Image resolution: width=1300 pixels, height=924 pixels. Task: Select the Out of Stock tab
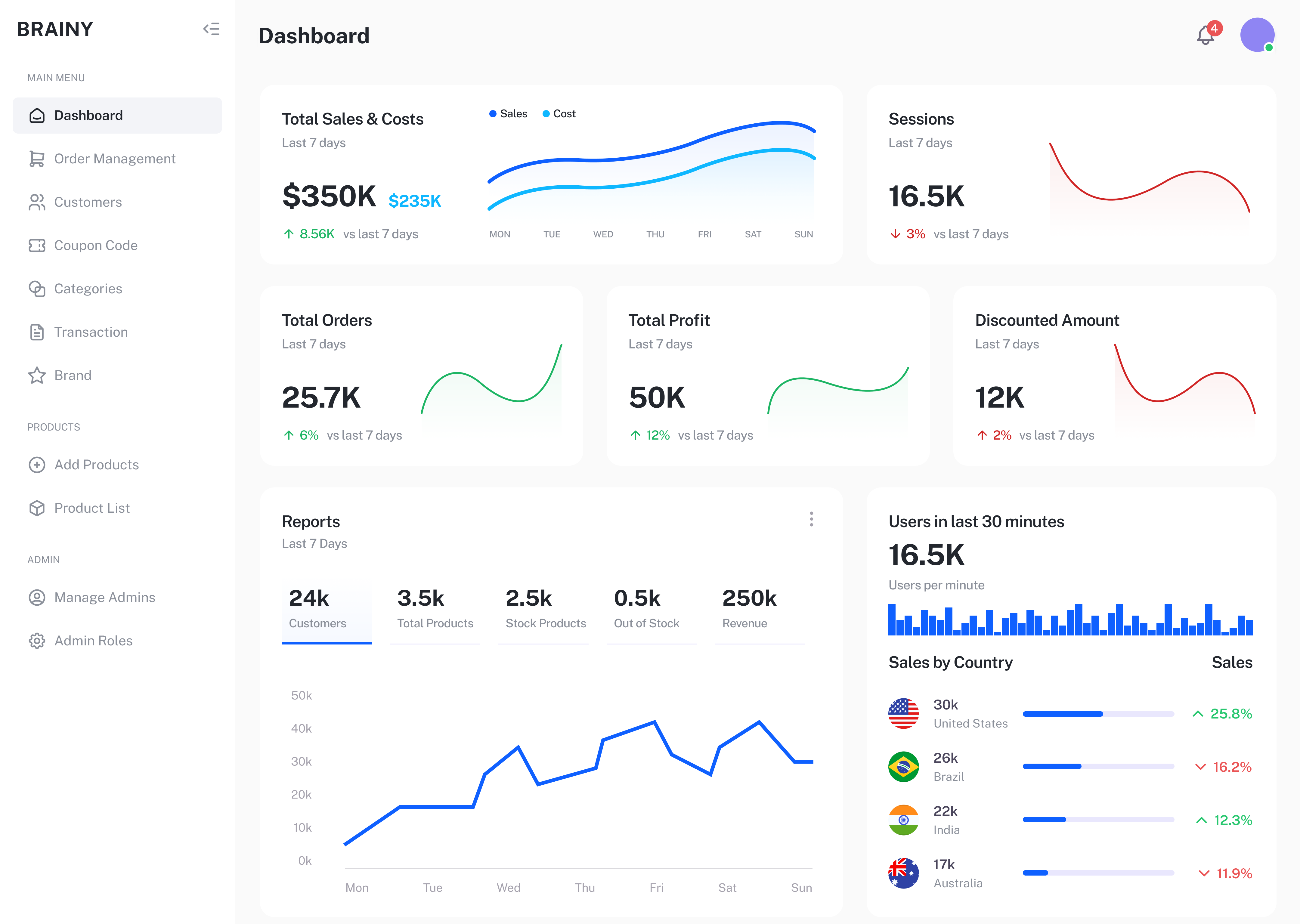click(x=646, y=610)
